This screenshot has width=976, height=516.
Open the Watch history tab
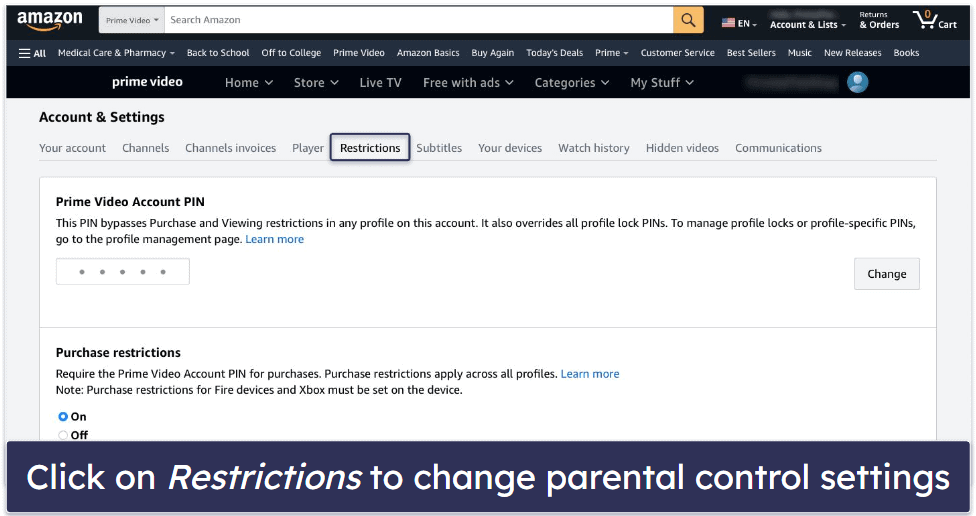(x=594, y=148)
